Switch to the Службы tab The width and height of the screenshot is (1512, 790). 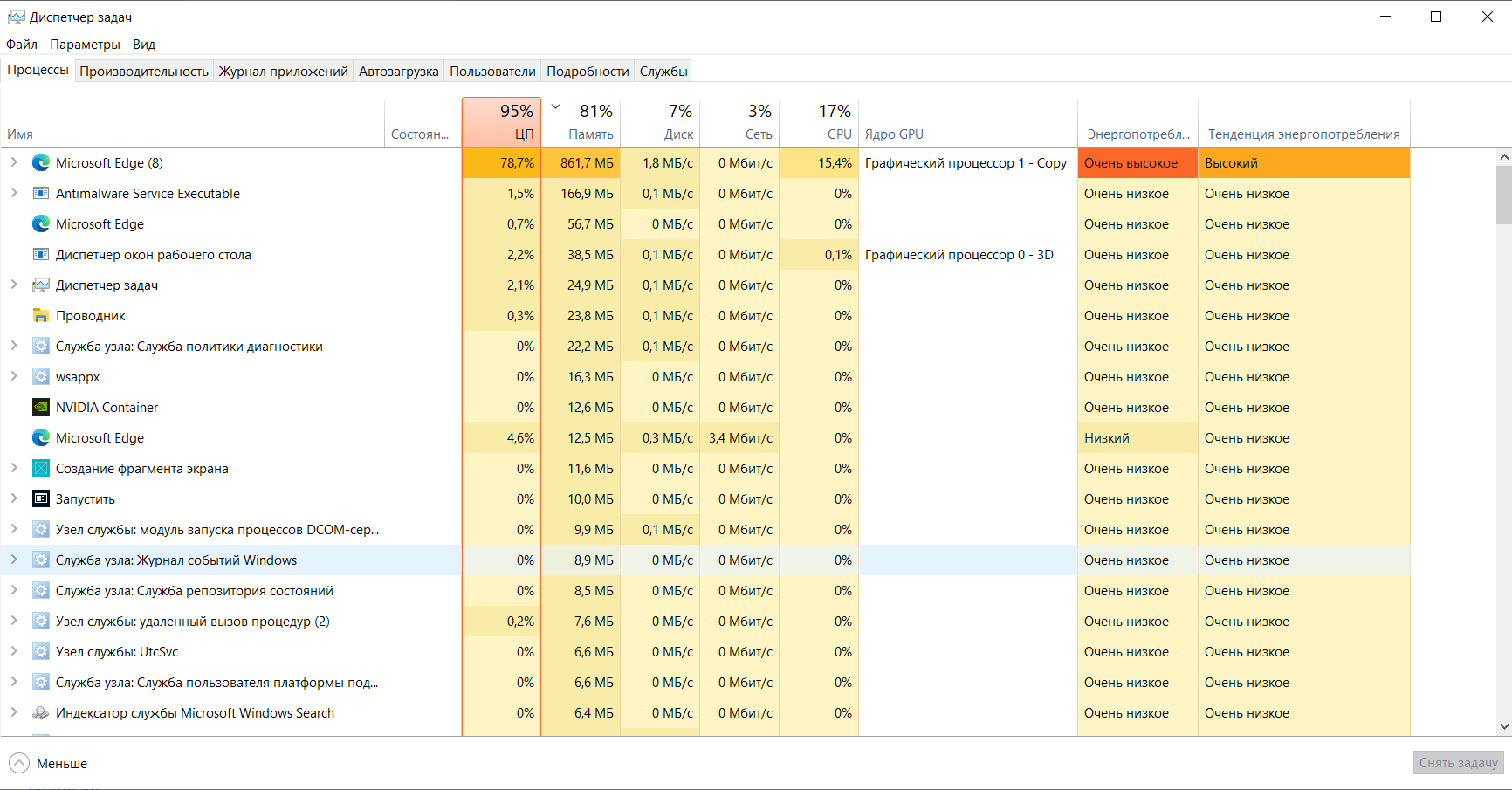[x=663, y=72]
